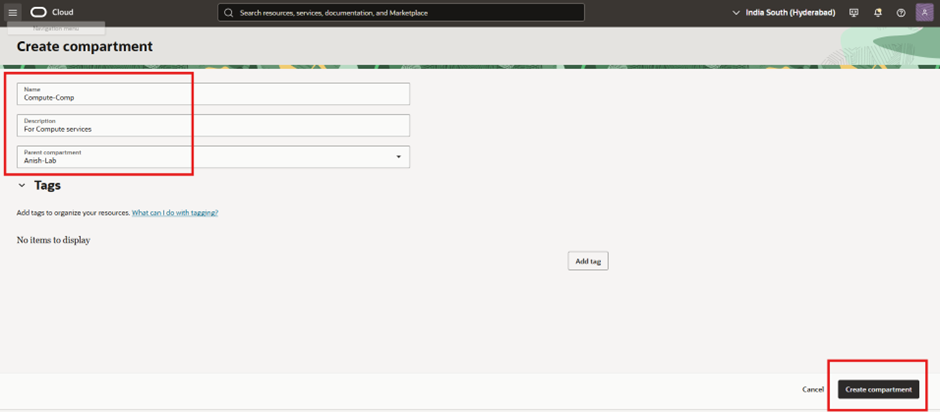
Task: Open the Parent compartment dropdown
Action: (398, 157)
